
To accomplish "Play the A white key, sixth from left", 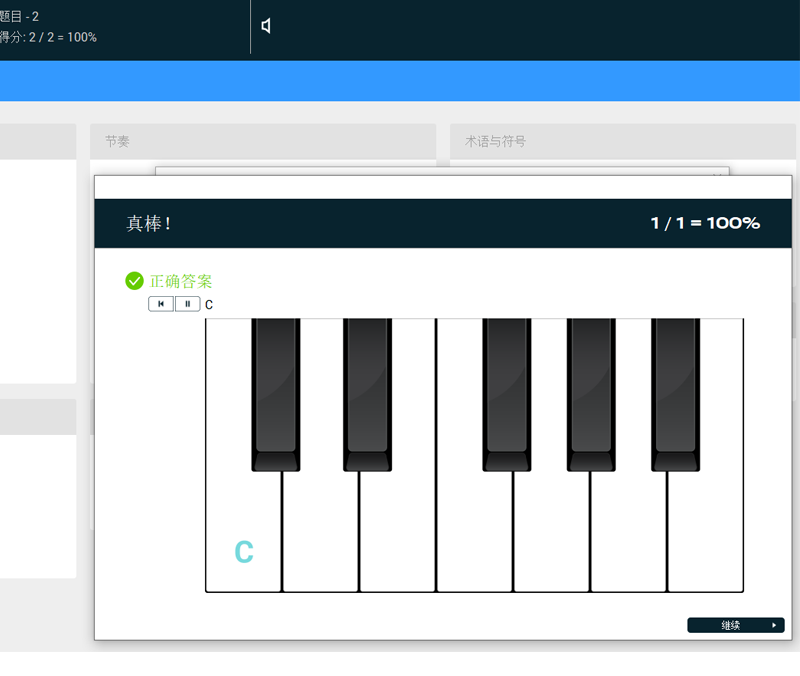I will (629, 531).
